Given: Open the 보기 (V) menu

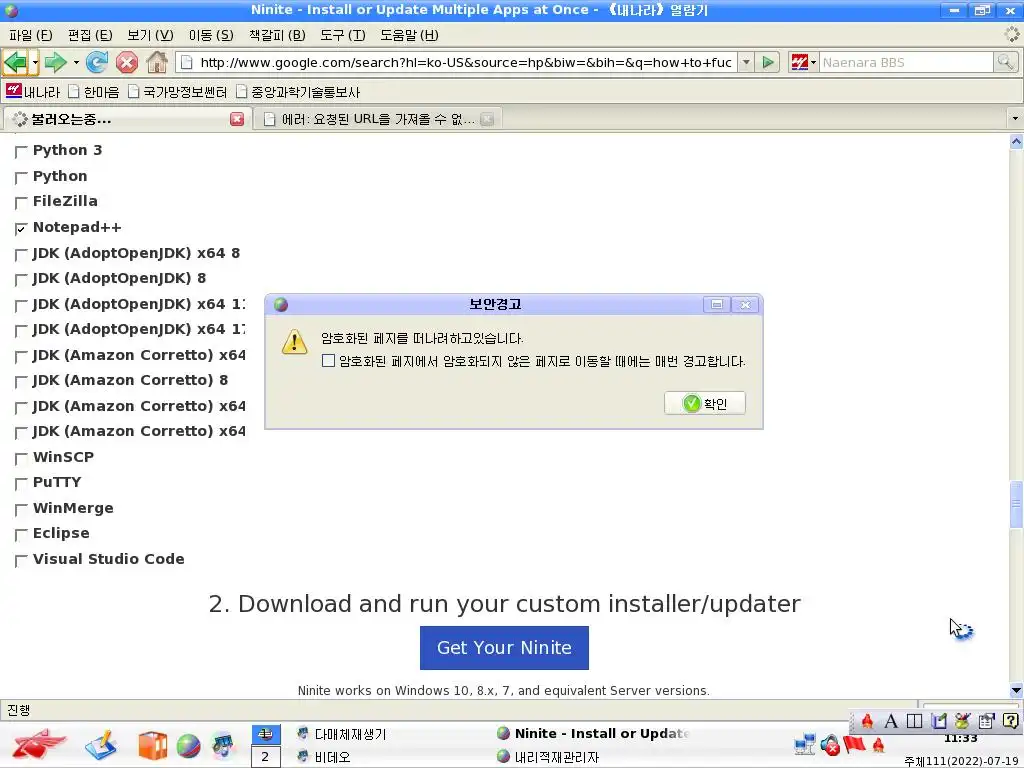Looking at the screenshot, I should [150, 35].
